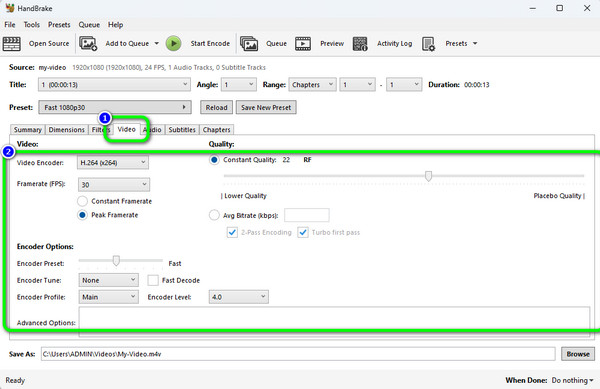Open the Video Encoder H.264 dropdown

point(113,163)
